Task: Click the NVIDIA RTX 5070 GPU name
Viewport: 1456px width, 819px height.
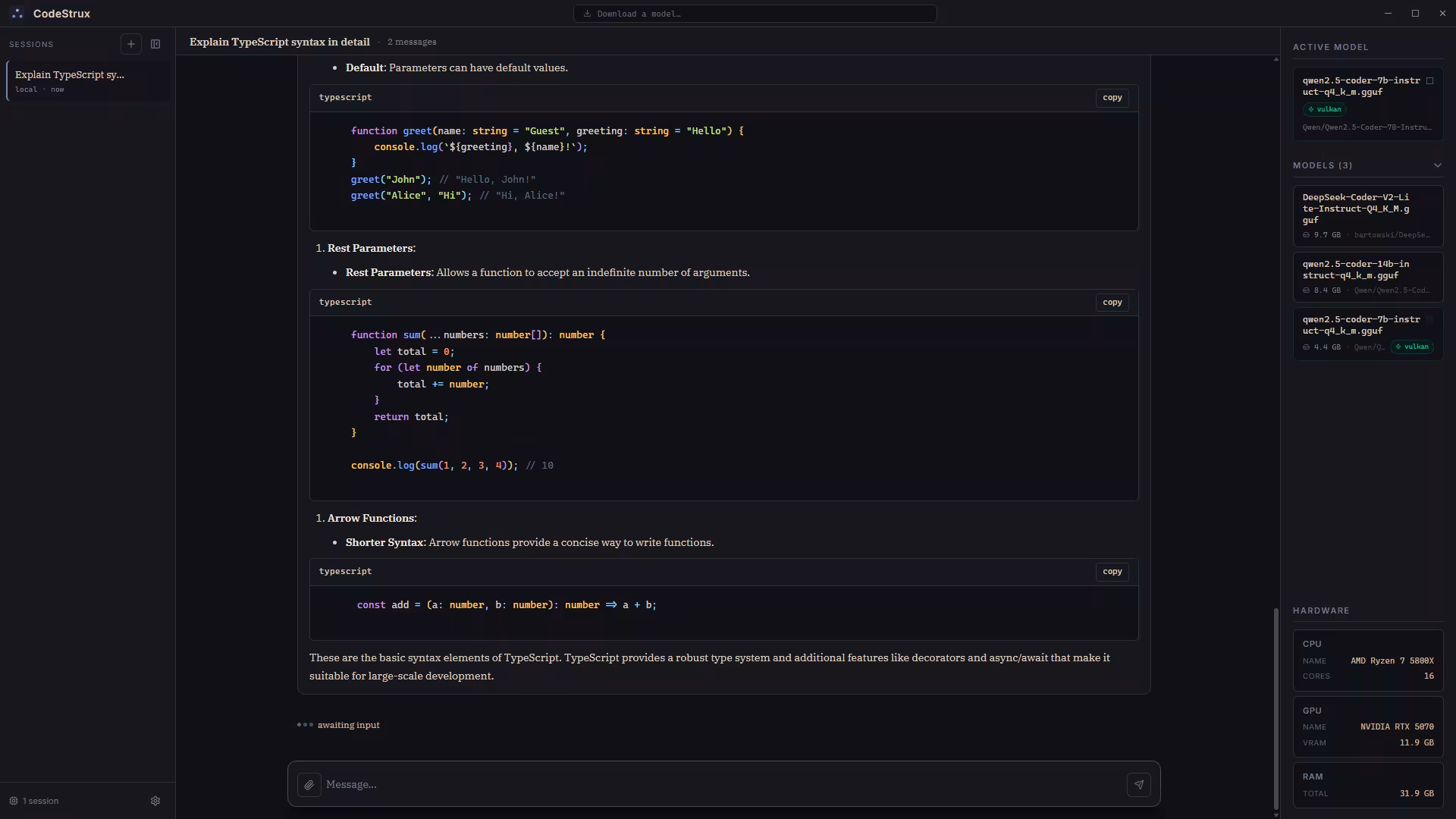Action: coord(1397,726)
